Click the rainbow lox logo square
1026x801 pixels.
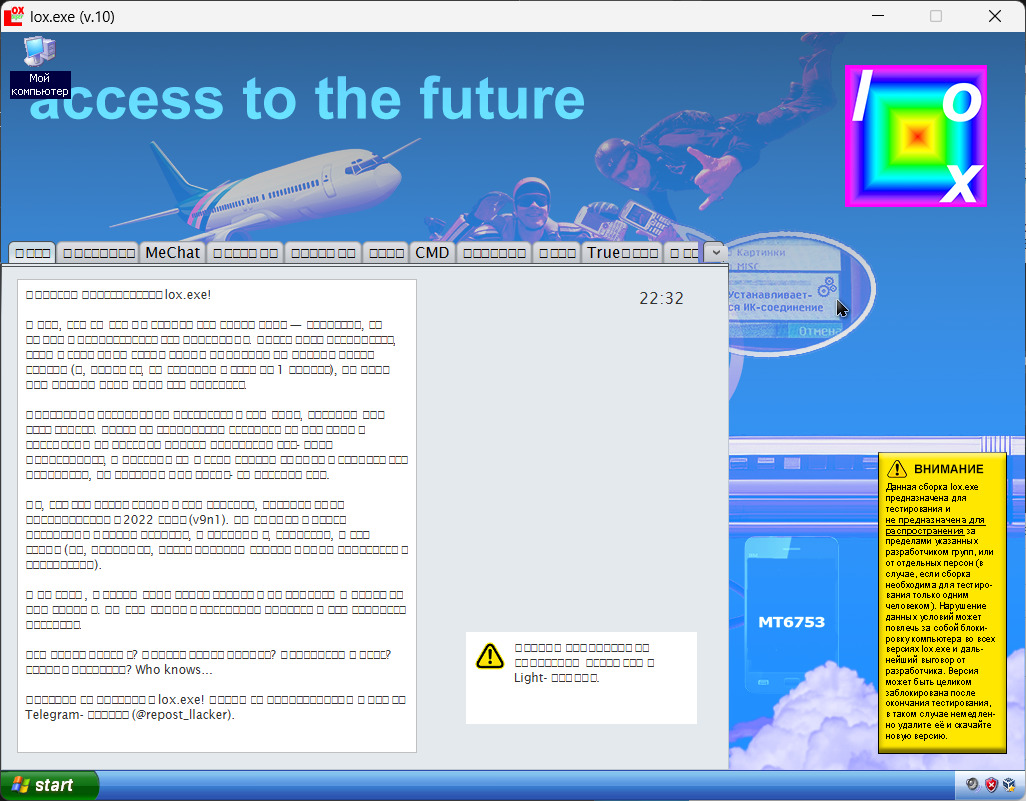coord(915,136)
